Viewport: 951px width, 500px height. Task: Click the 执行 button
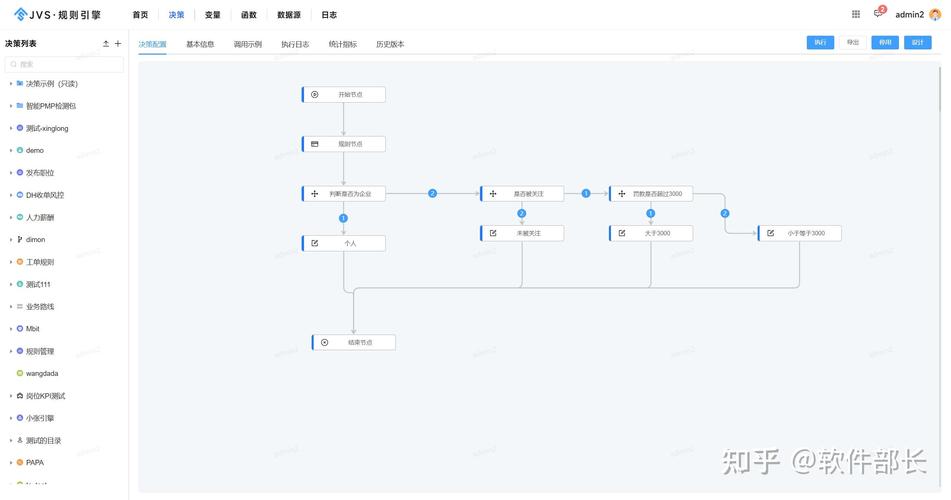(820, 43)
